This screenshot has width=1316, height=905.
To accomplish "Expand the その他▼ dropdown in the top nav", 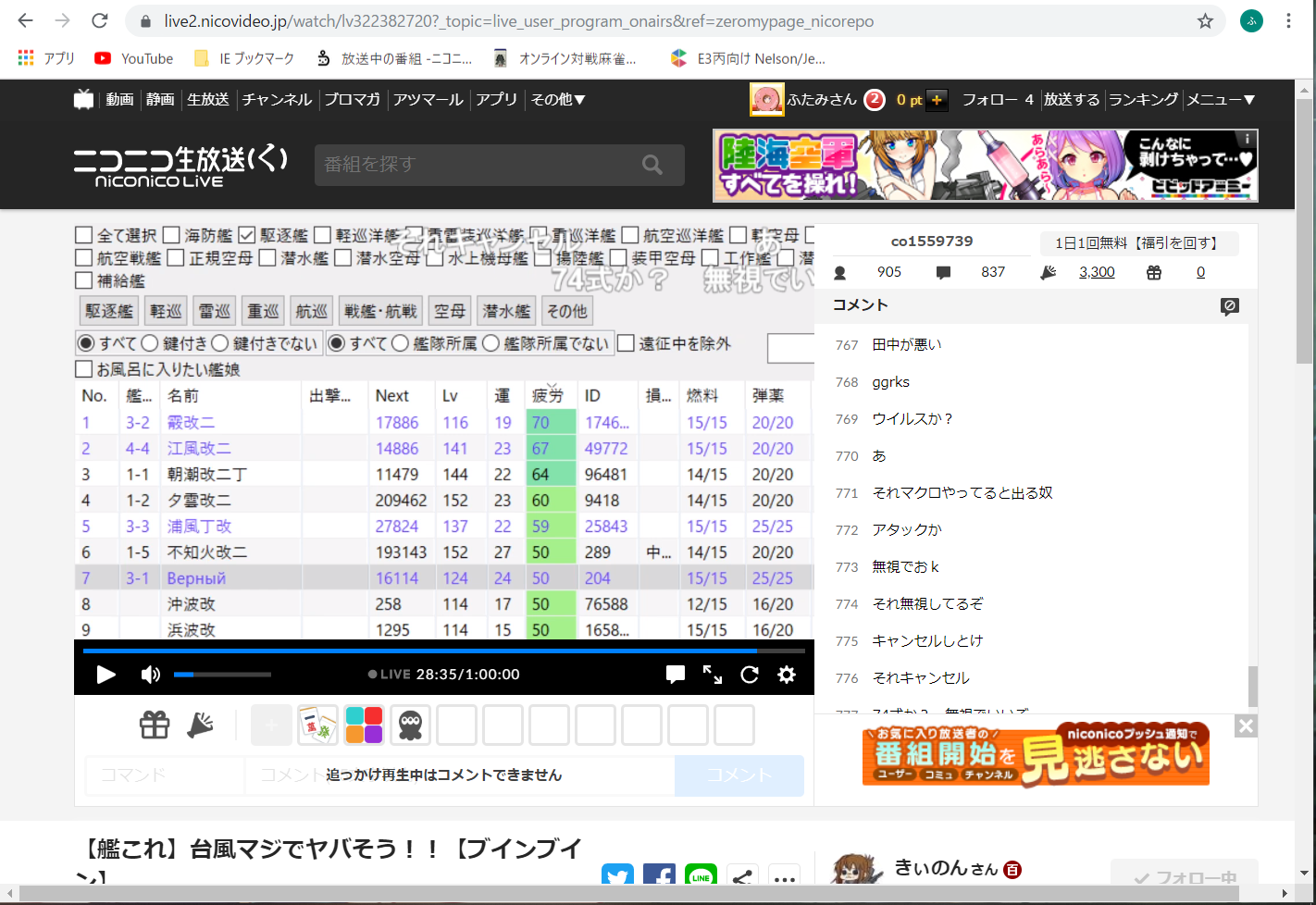I will pyautogui.click(x=558, y=99).
